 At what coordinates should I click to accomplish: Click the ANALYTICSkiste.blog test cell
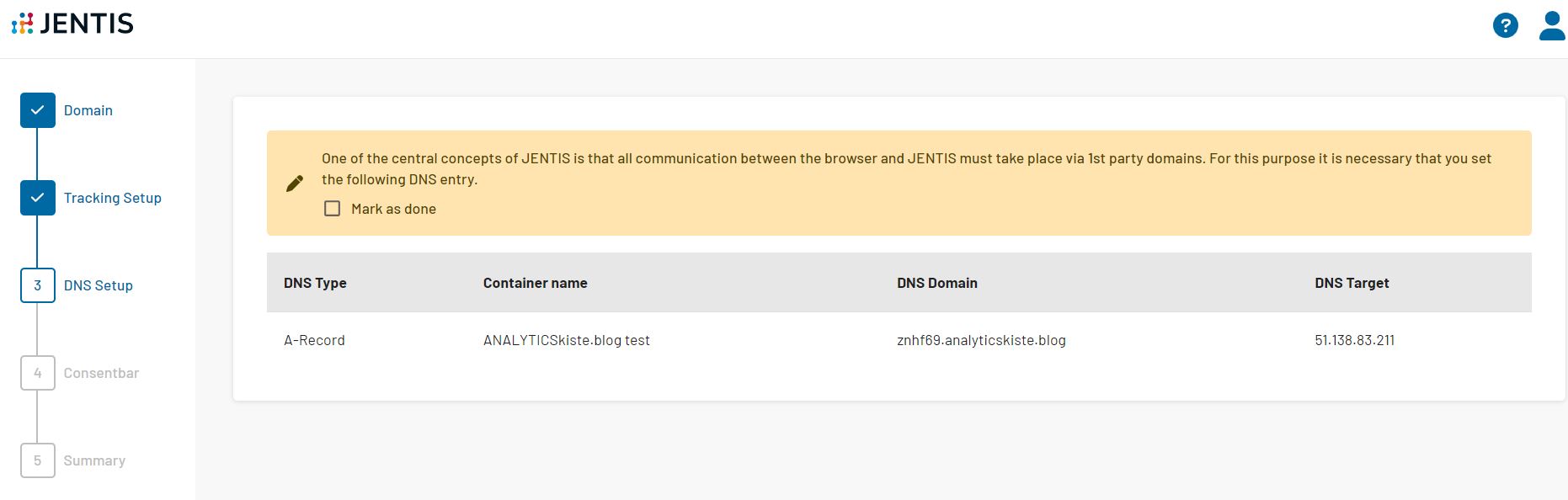[x=567, y=340]
